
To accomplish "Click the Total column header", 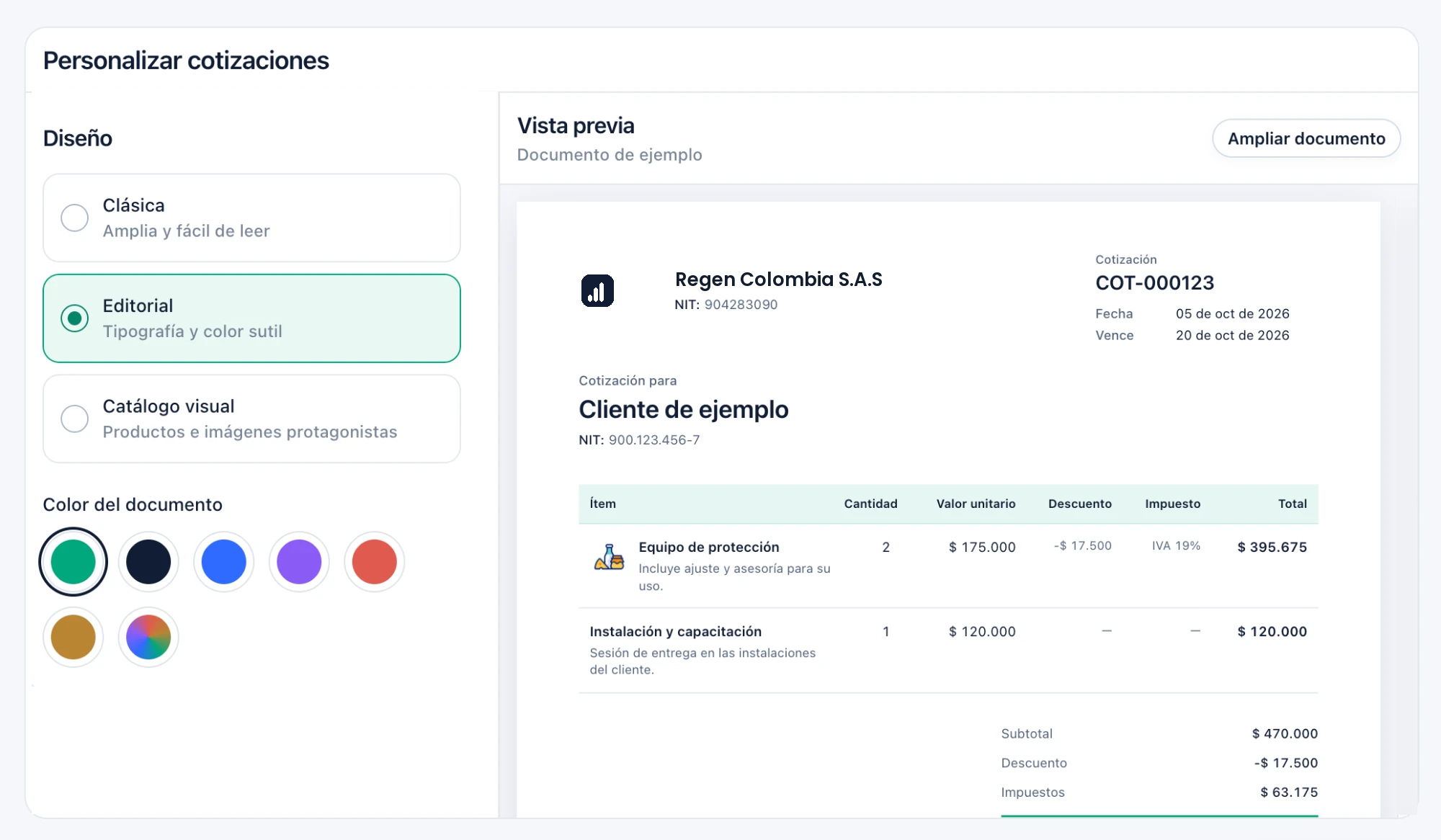I will pos(1292,504).
